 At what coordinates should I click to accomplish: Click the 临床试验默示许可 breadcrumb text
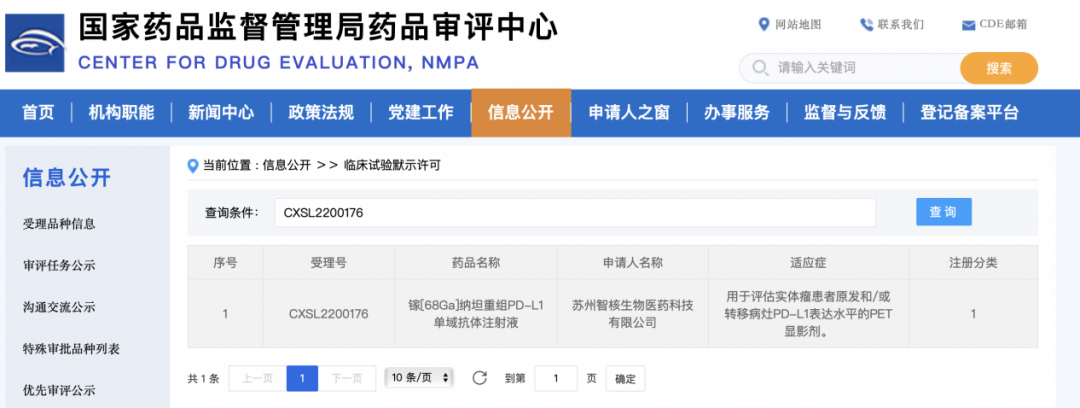391,165
